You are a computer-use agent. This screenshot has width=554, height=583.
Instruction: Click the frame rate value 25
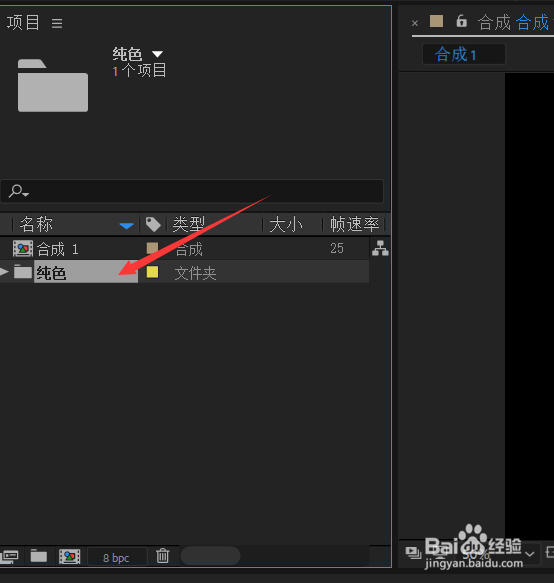coord(337,248)
